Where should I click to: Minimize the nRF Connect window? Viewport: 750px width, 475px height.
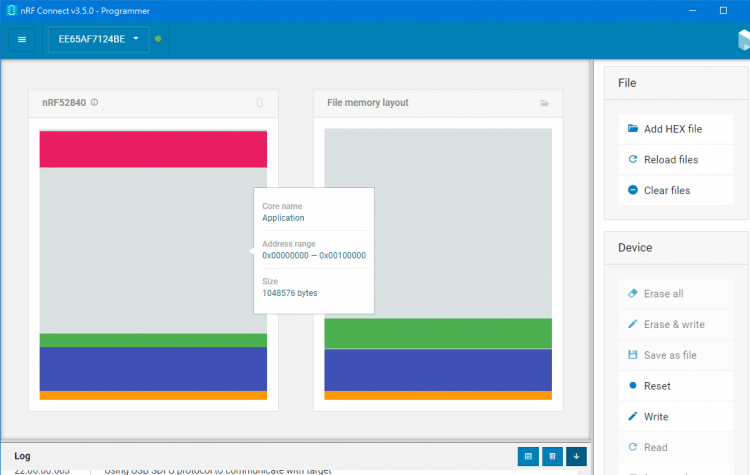point(693,11)
